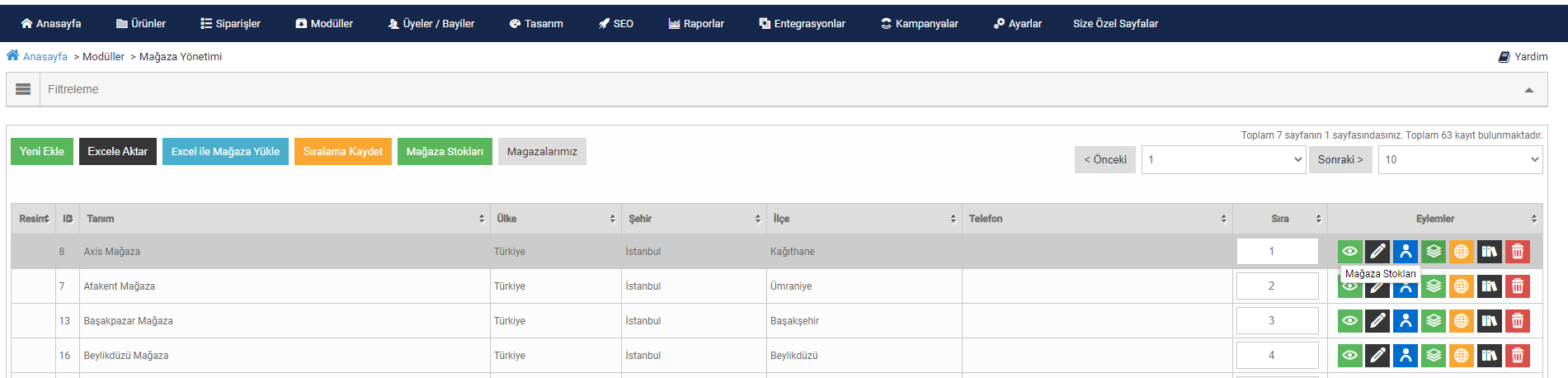Click green layers stock icon for Beylikdüzü Mağaza
1568x378 pixels.
pos(1434,356)
